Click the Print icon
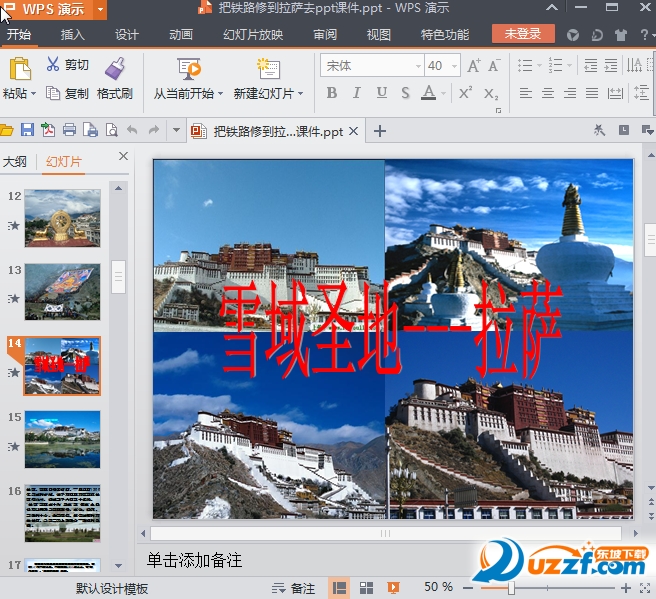 (x=69, y=130)
